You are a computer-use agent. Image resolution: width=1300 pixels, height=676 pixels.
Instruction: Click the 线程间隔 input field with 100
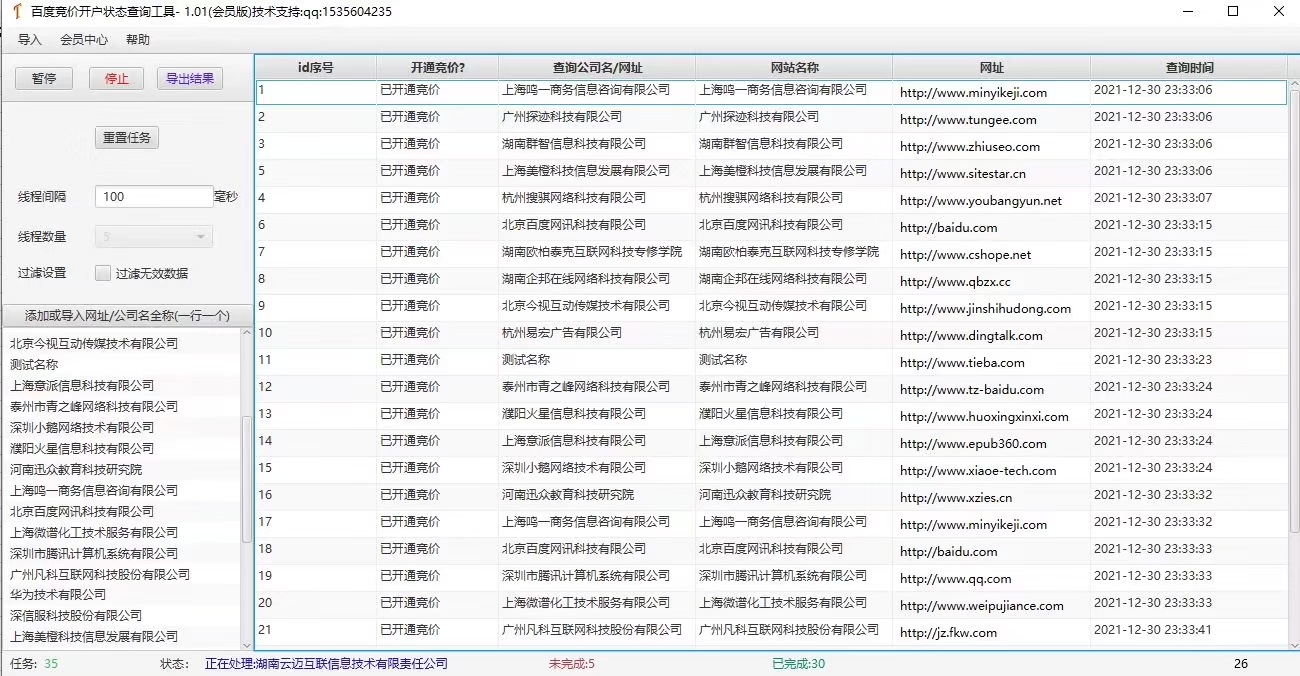(154, 197)
